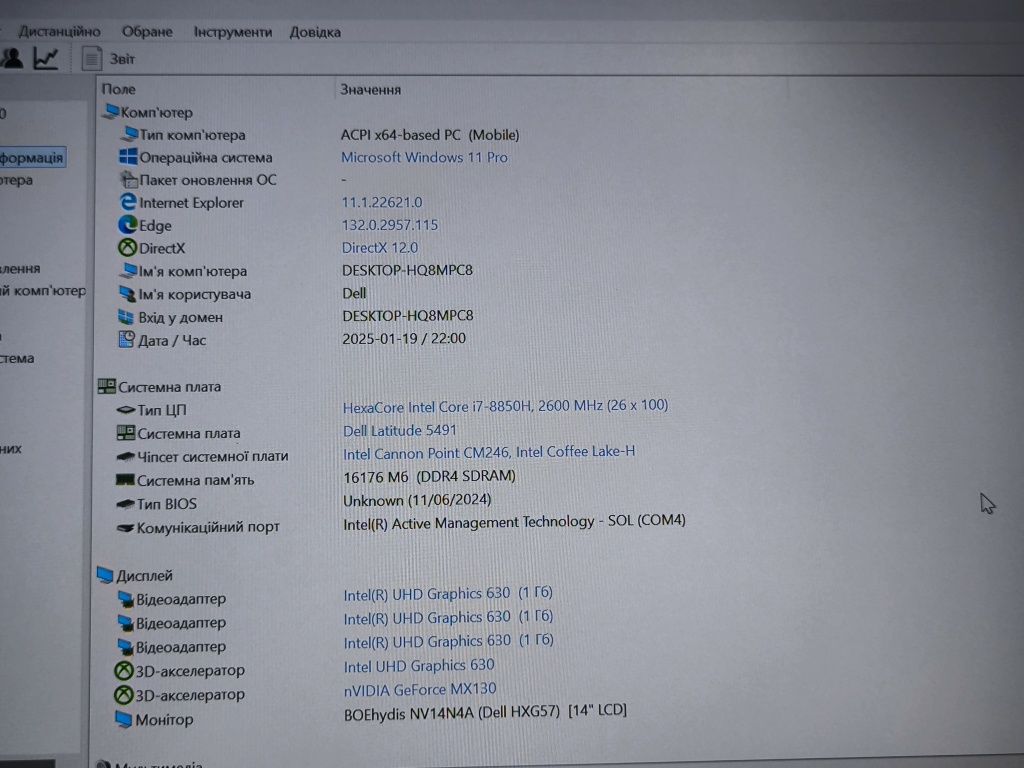Open the Dell Latitude 5491 link

(x=400, y=430)
